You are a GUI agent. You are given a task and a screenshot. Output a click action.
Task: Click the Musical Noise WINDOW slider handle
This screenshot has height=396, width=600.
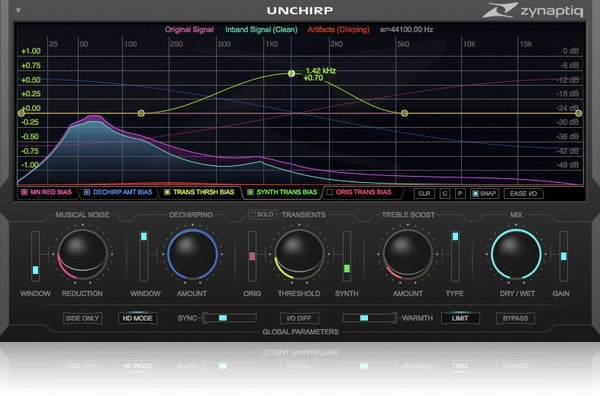pos(36,270)
